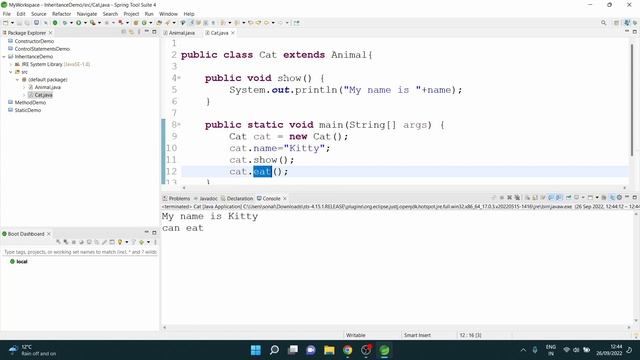Close the Boot Dashboard view
This screenshot has height=360, width=640.
pyautogui.click(x=49, y=234)
